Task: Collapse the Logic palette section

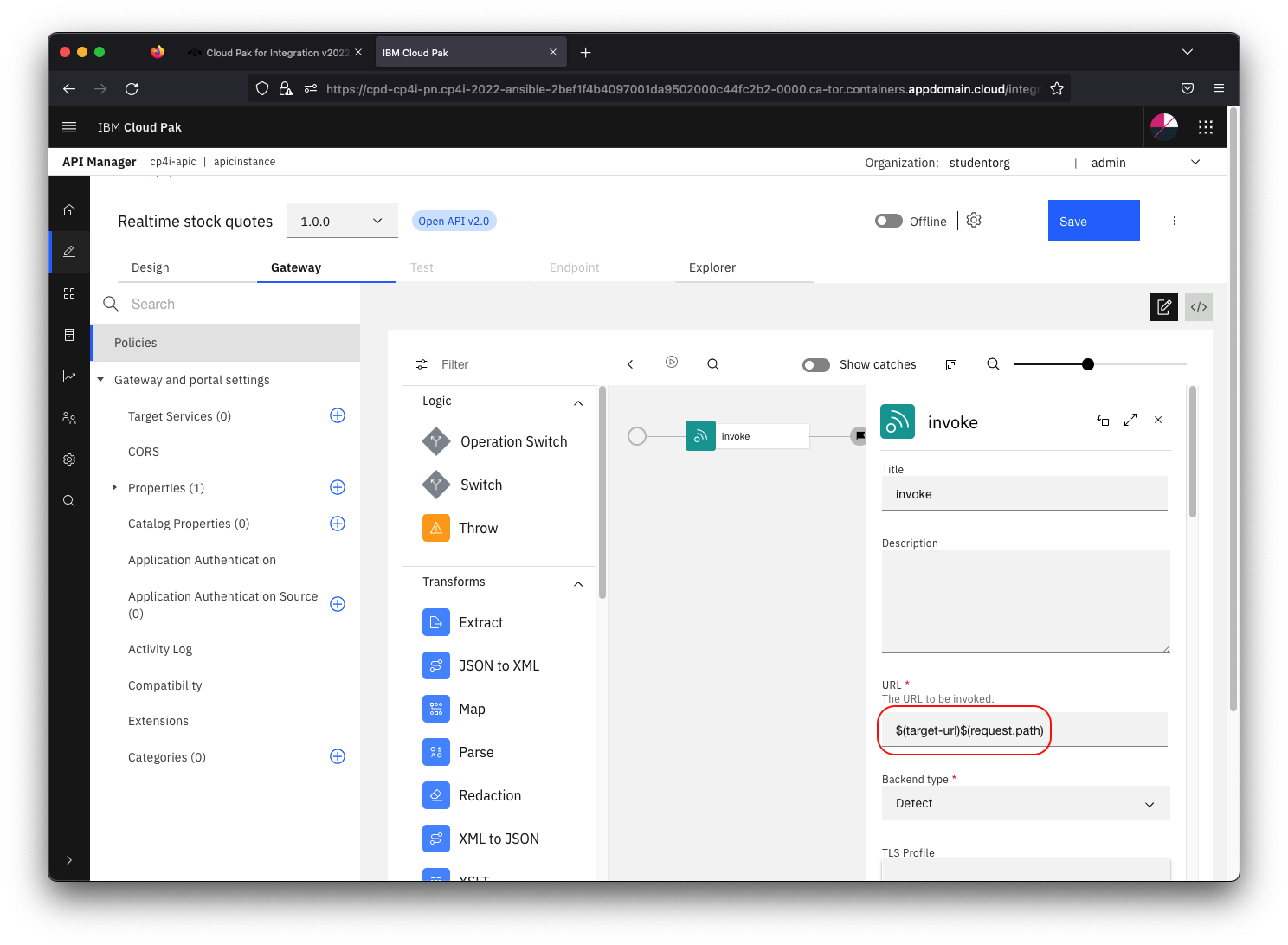Action: pyautogui.click(x=578, y=403)
